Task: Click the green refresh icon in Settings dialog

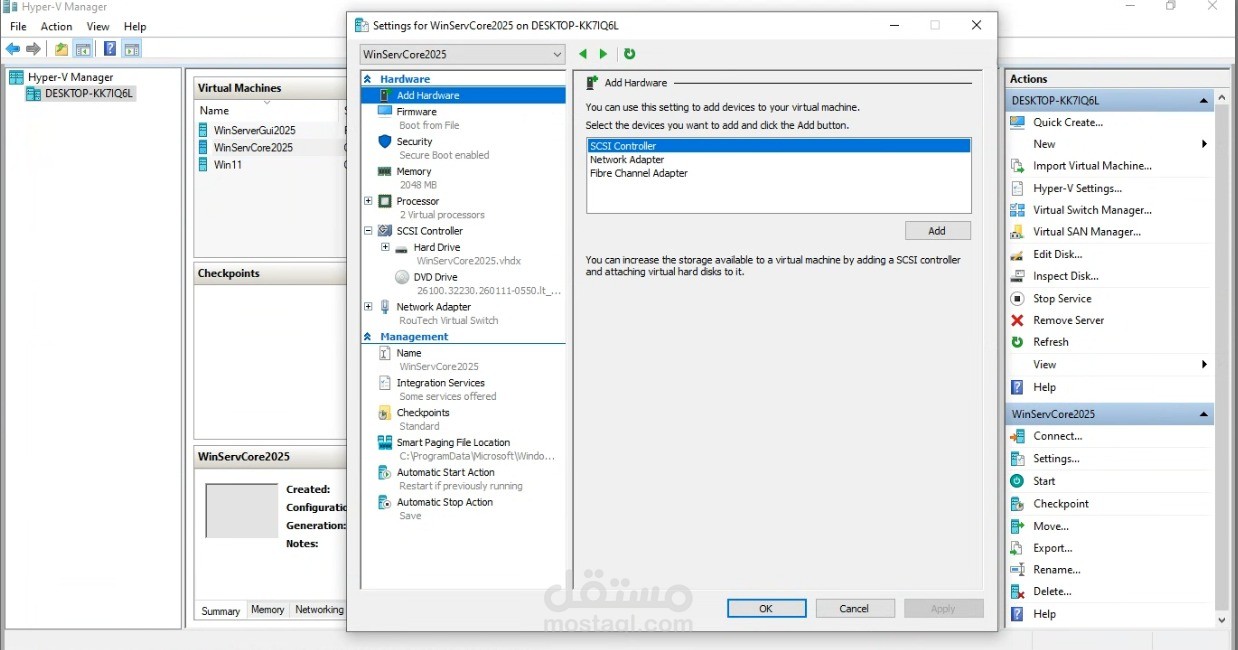Action: [x=629, y=54]
